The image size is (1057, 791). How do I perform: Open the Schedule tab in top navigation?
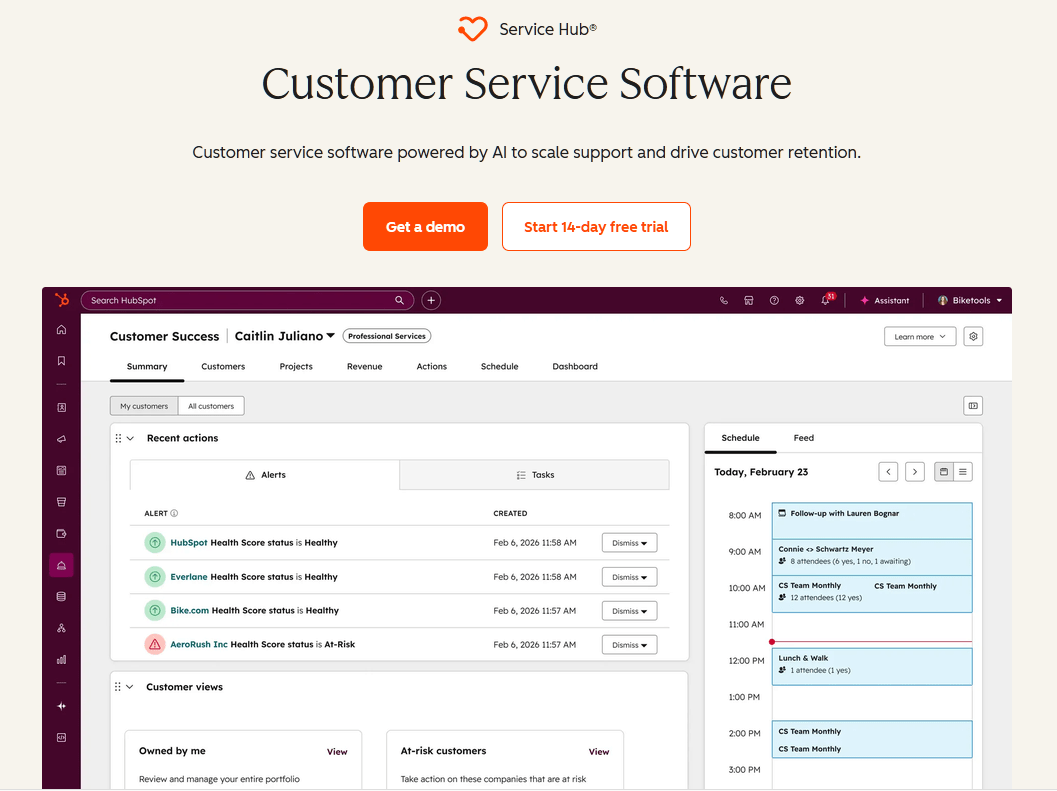pyautogui.click(x=500, y=367)
